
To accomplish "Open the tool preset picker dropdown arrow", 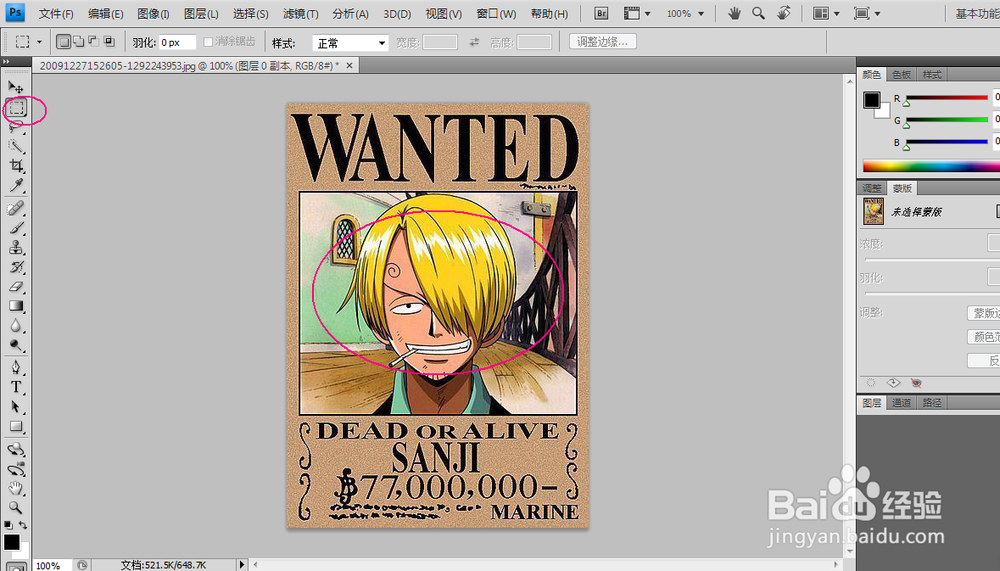I will tap(39, 42).
